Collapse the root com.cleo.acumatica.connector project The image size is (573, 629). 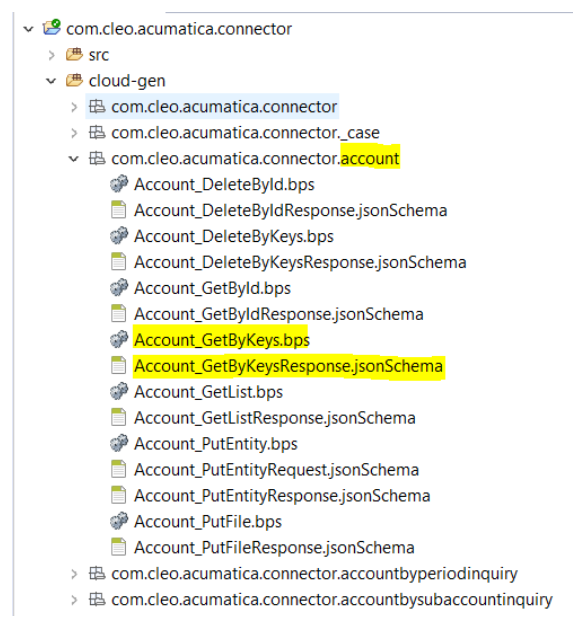[28, 29]
